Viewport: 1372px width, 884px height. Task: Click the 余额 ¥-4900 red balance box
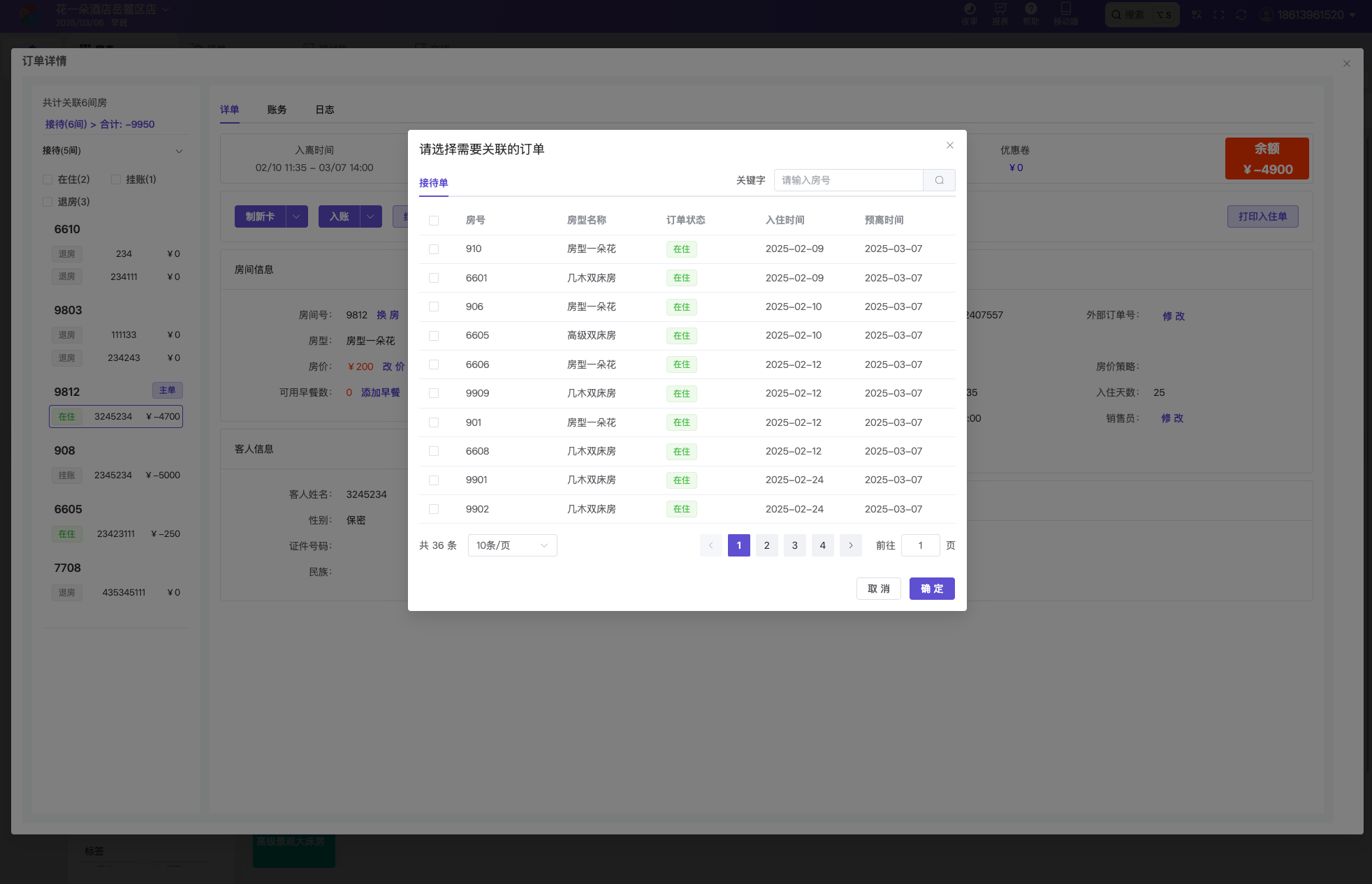point(1267,159)
